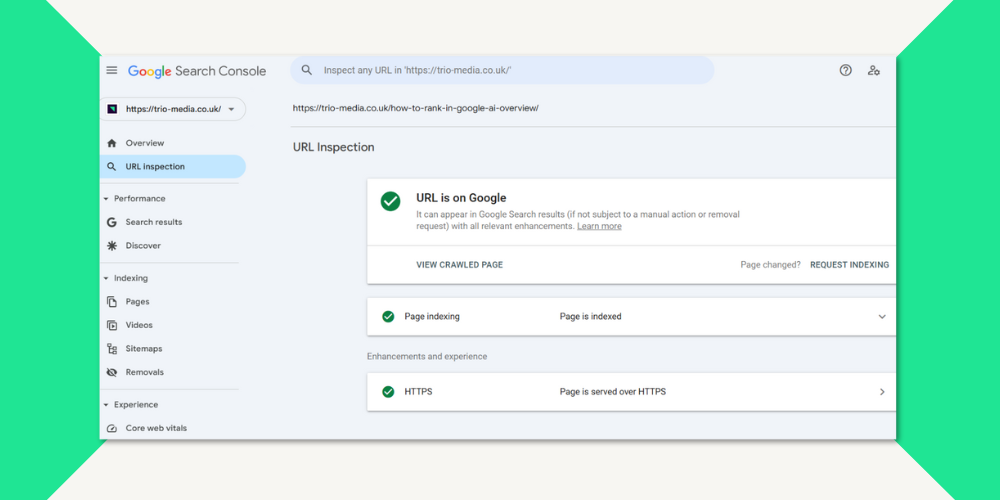Viewport: 1000px width, 500px height.
Task: Click the Core web vitals gauge icon
Action: 112,429
